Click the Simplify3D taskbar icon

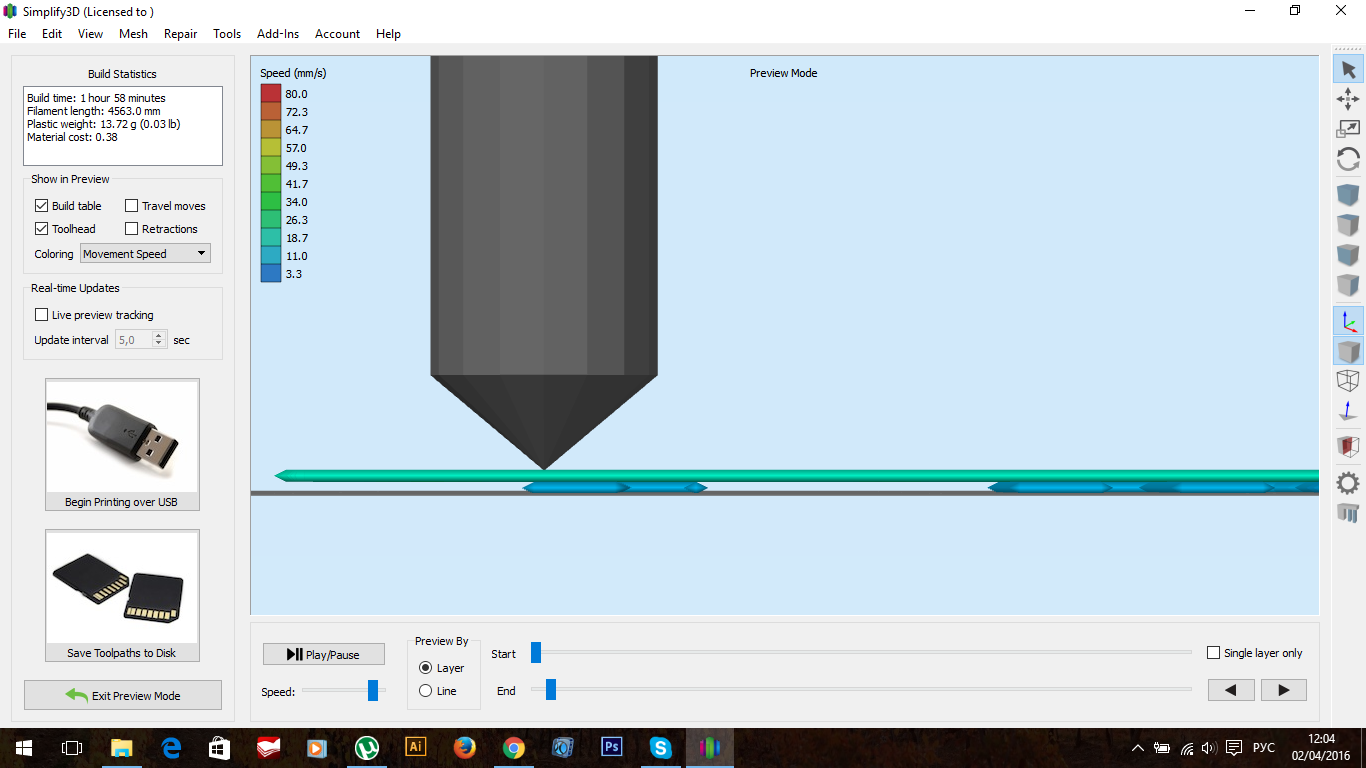[709, 747]
